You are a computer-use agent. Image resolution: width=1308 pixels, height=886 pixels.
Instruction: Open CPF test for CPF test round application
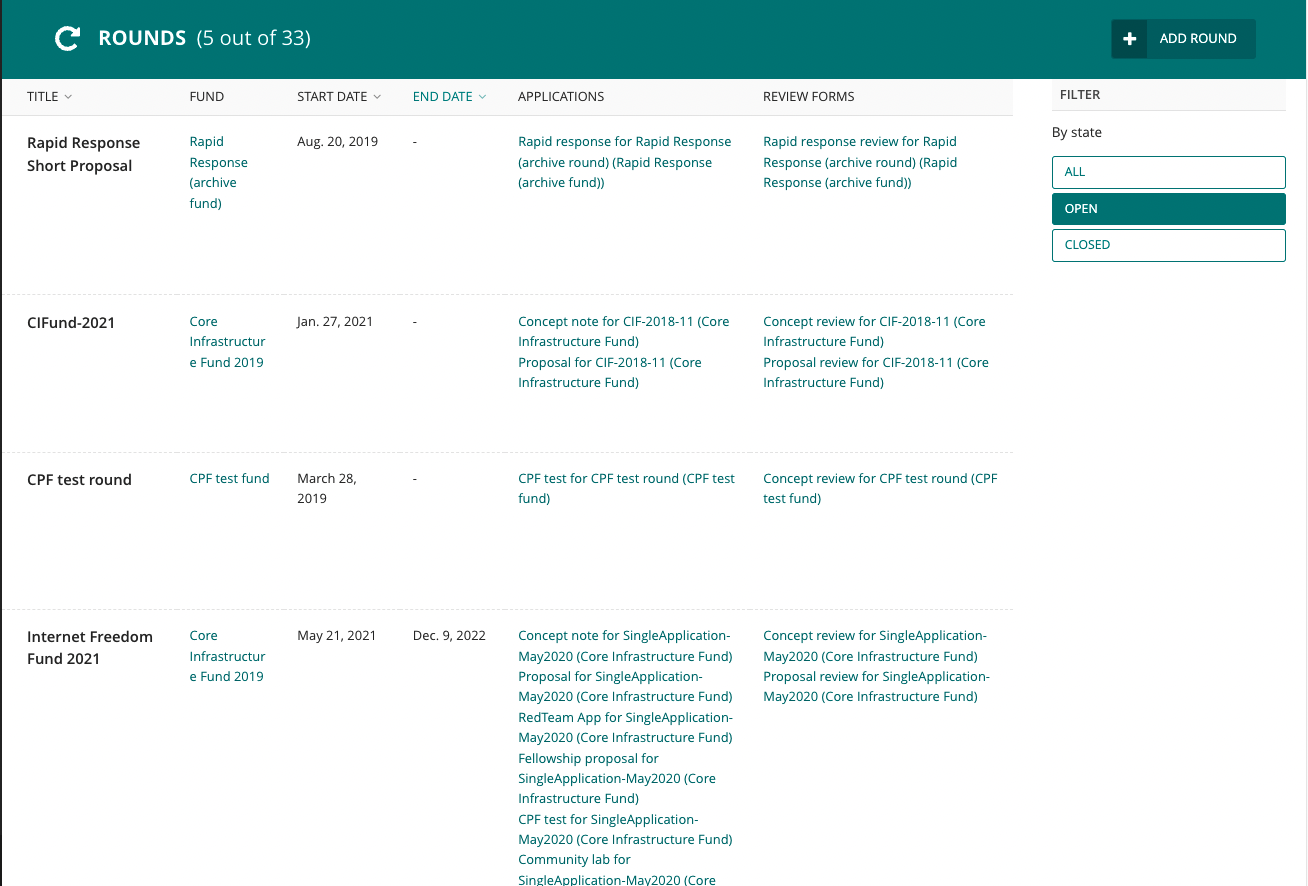(626, 488)
